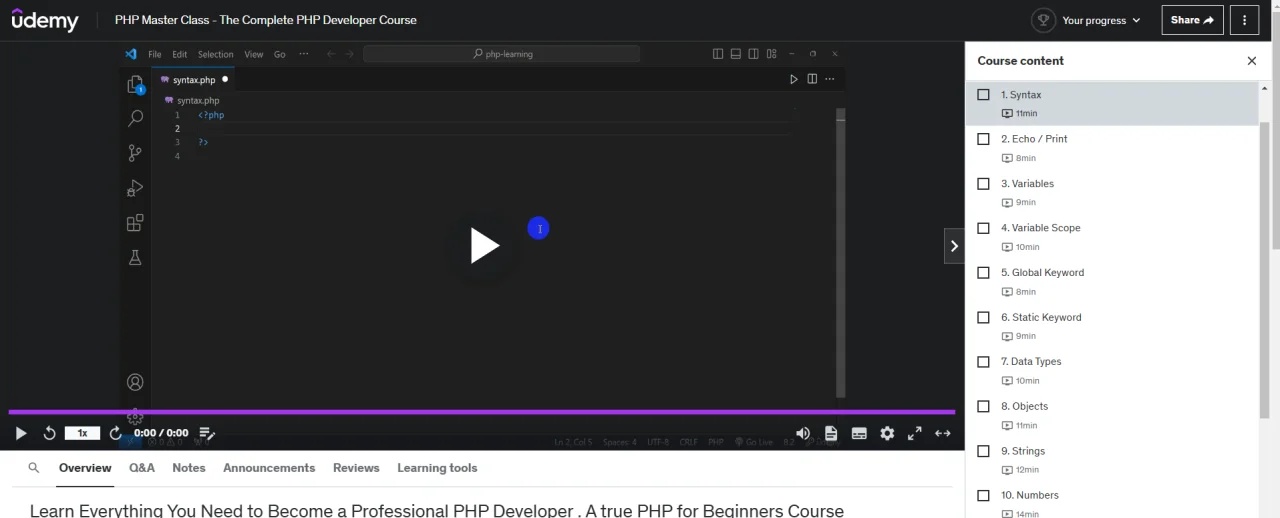Click the VS Code Accounts icon in the video

[135, 382]
